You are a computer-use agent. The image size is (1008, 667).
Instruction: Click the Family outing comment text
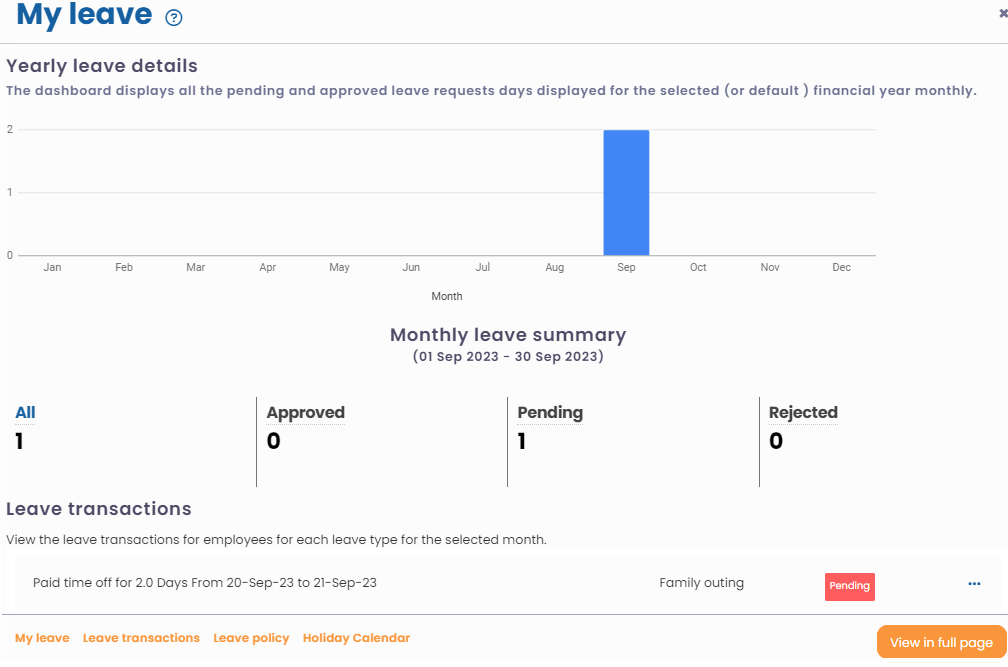click(x=701, y=582)
